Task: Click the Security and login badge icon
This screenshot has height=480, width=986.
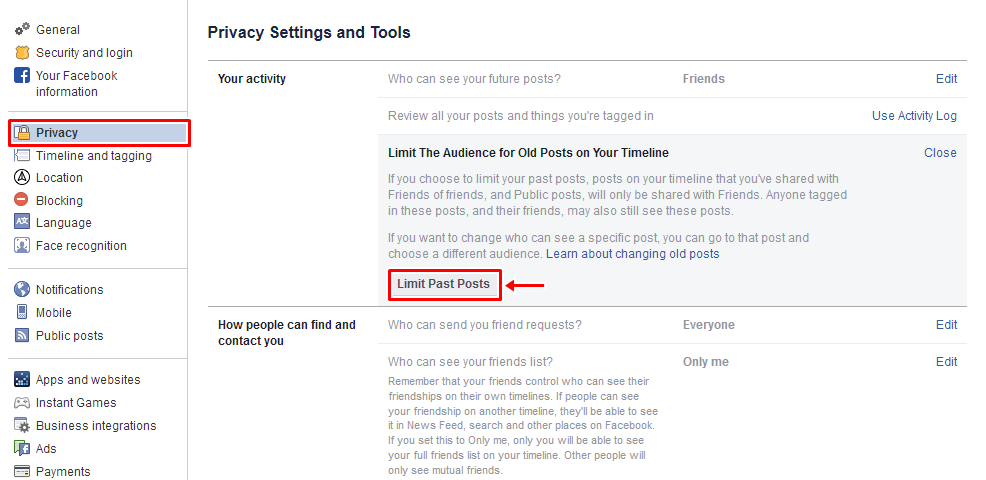Action: click(22, 52)
